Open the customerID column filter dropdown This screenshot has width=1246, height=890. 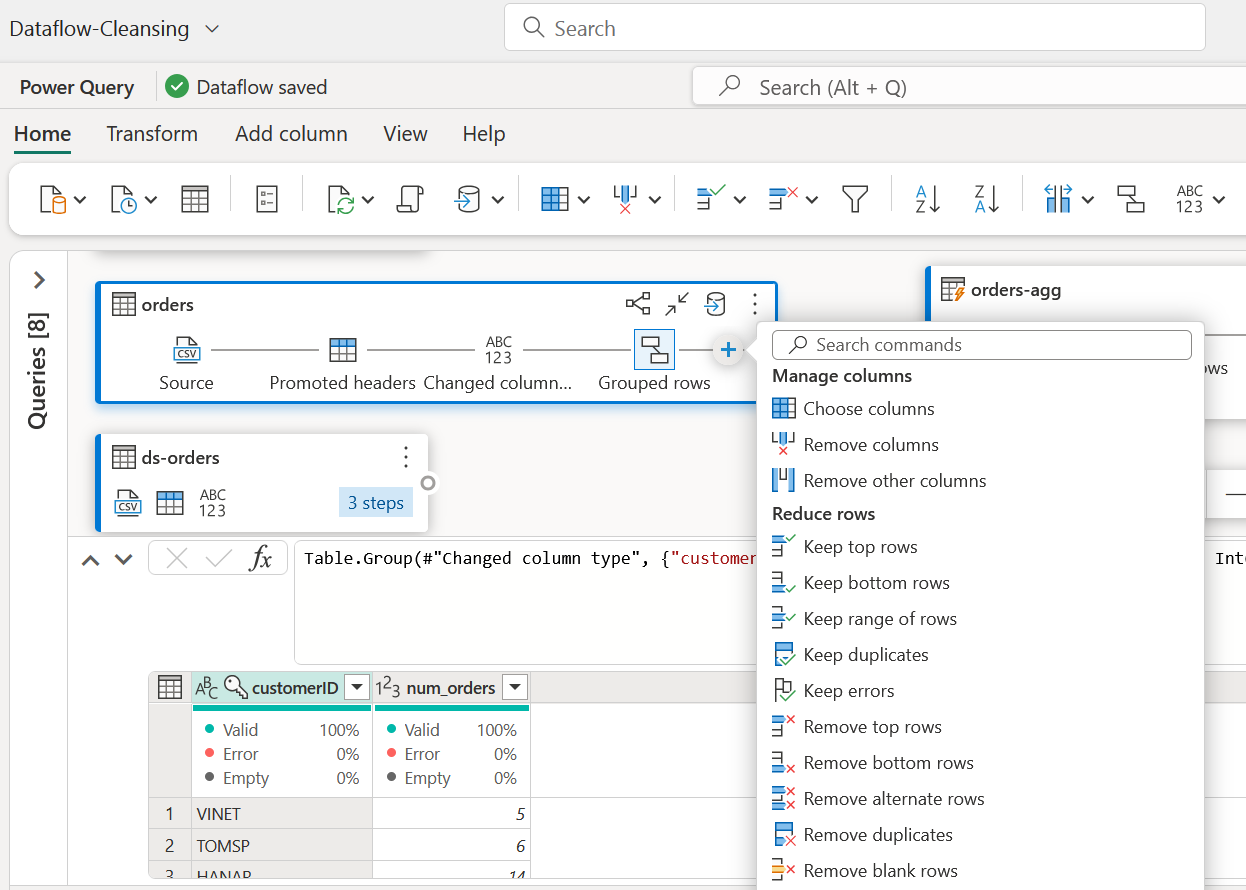pyautogui.click(x=357, y=687)
